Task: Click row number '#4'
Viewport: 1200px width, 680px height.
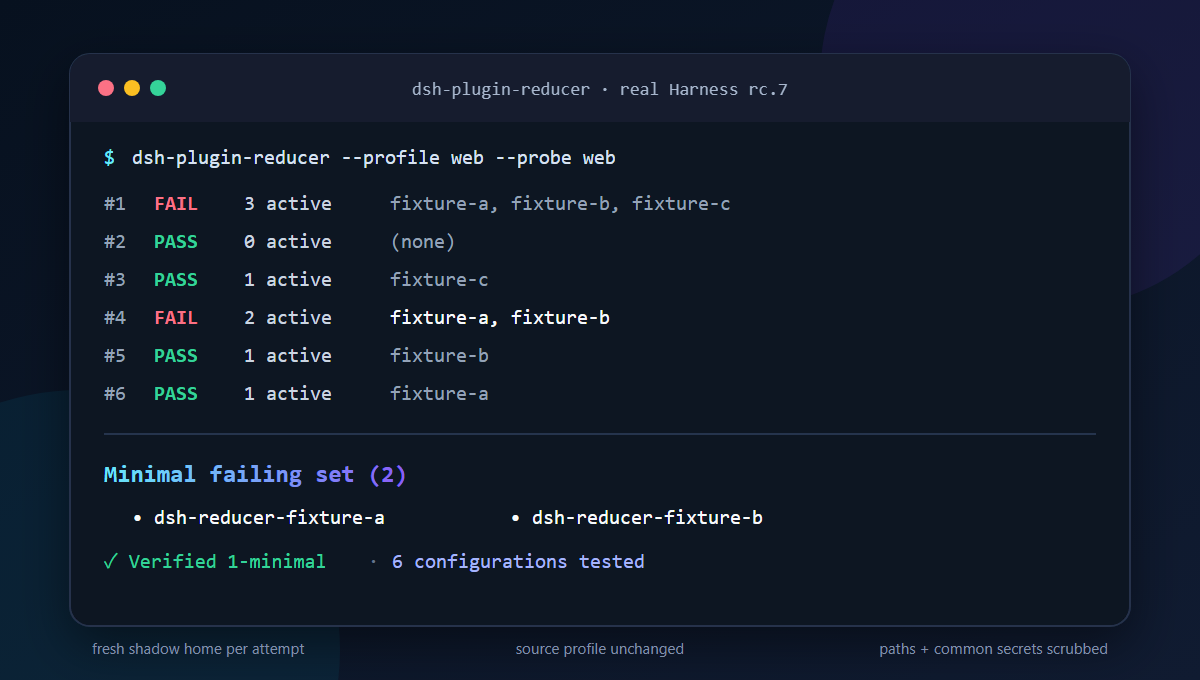Action: 115,318
